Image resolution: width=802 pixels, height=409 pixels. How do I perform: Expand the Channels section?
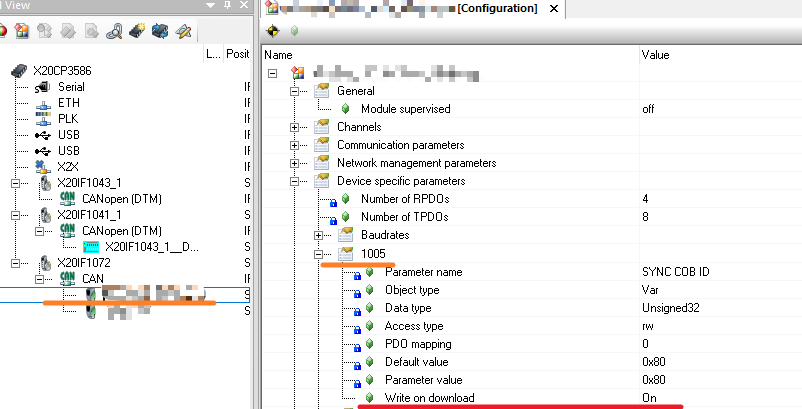click(x=295, y=127)
